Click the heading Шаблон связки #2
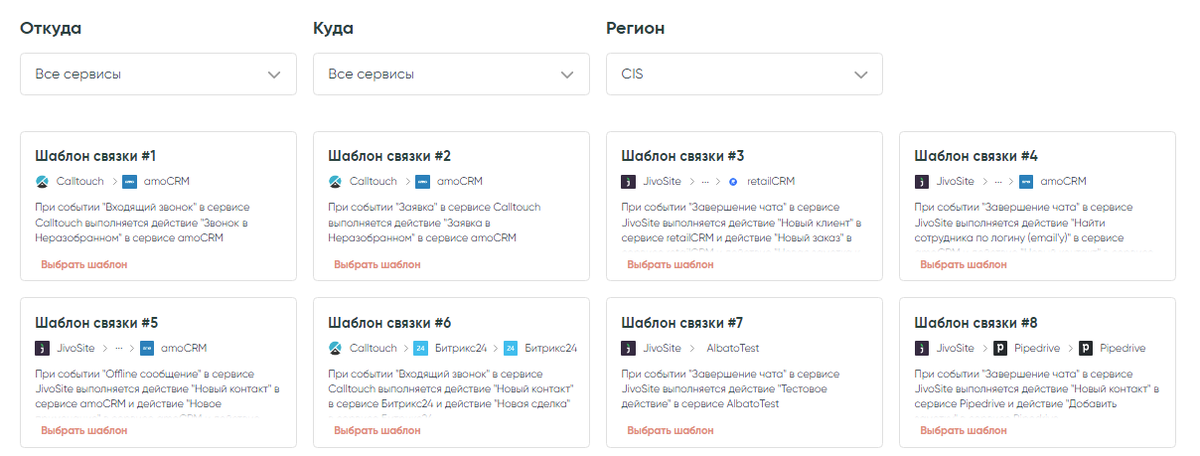The image size is (1200, 456). coord(390,156)
